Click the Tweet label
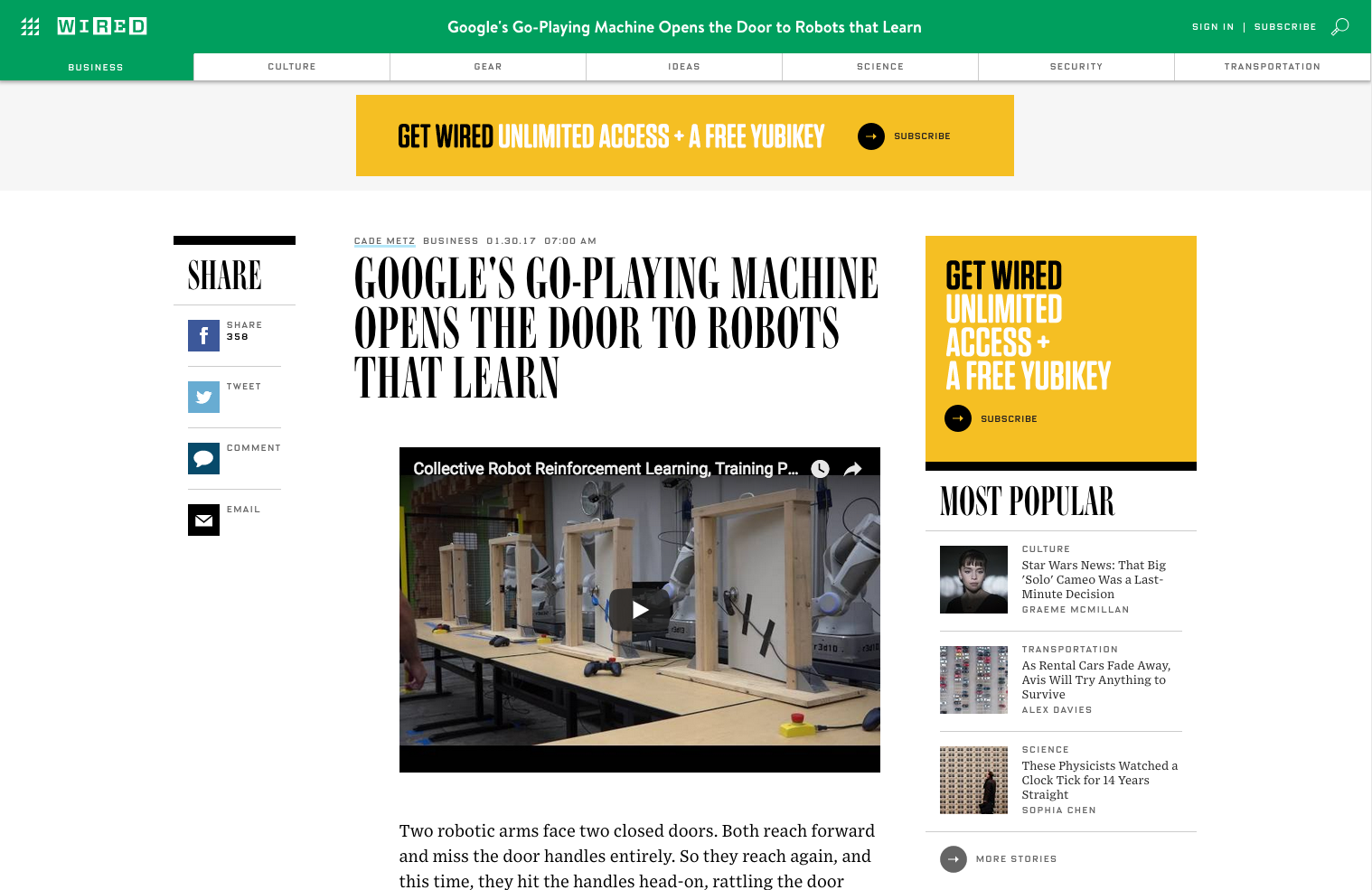This screenshot has height=890, width=1372. tap(244, 387)
